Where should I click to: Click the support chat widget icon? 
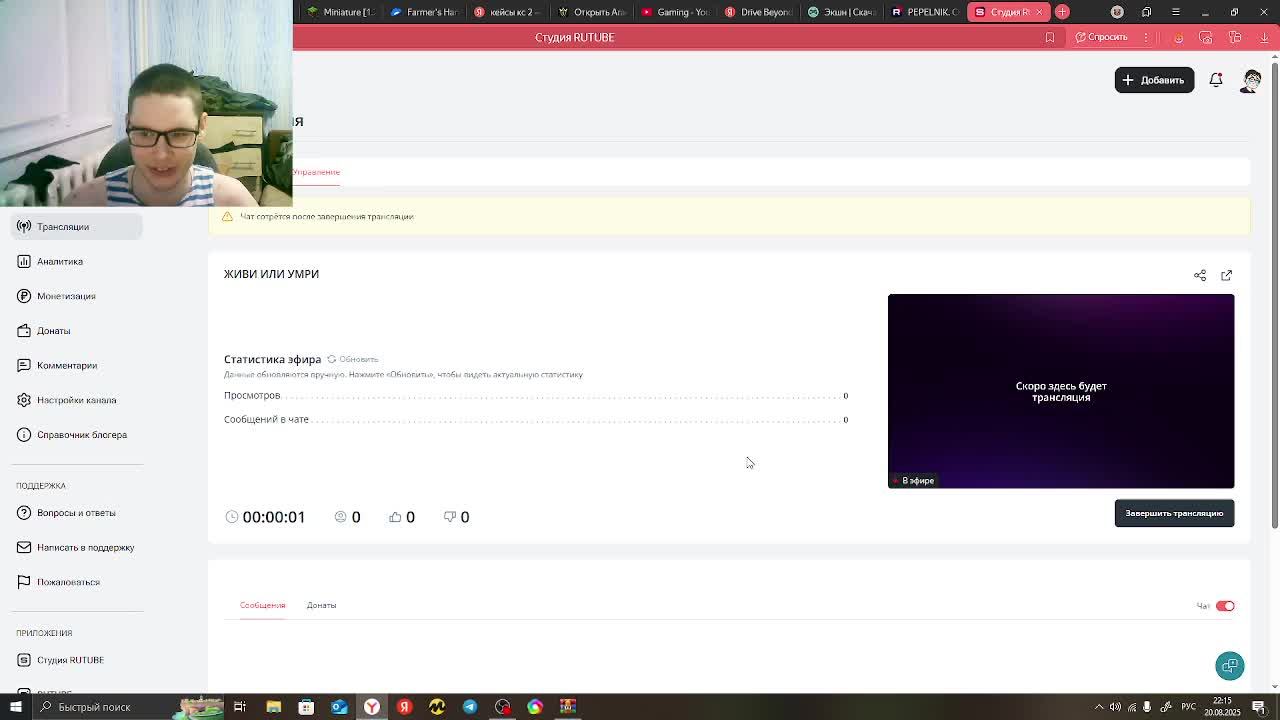pyautogui.click(x=1230, y=666)
